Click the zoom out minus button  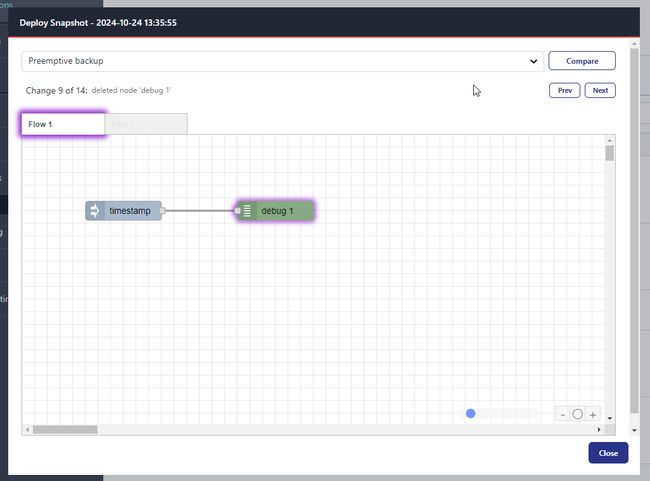click(x=562, y=414)
